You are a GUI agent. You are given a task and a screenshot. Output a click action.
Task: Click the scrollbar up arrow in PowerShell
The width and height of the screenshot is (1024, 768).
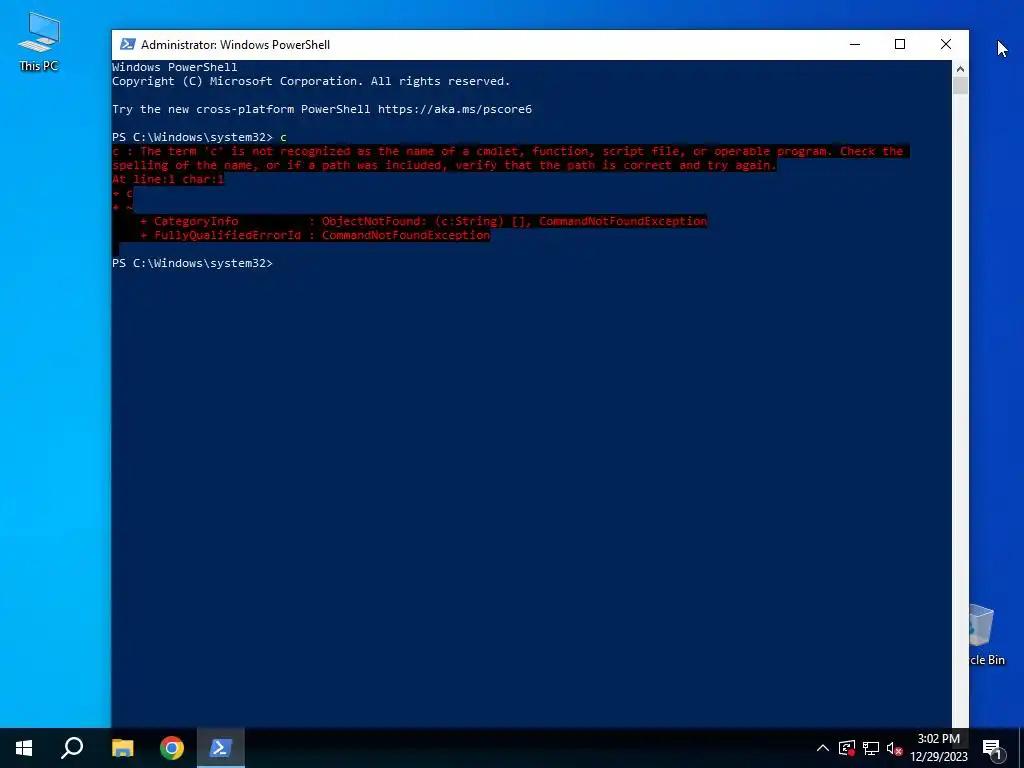[960, 68]
